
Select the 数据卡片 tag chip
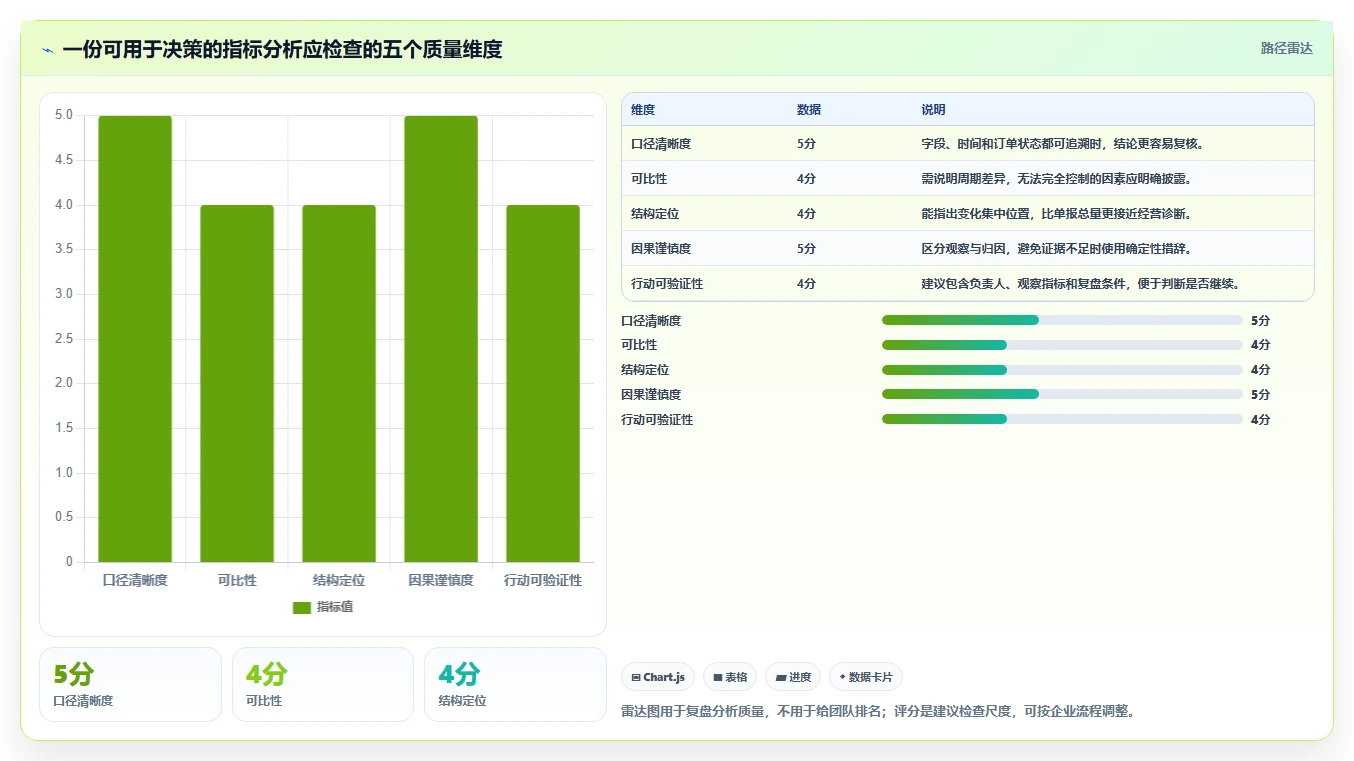coord(866,677)
